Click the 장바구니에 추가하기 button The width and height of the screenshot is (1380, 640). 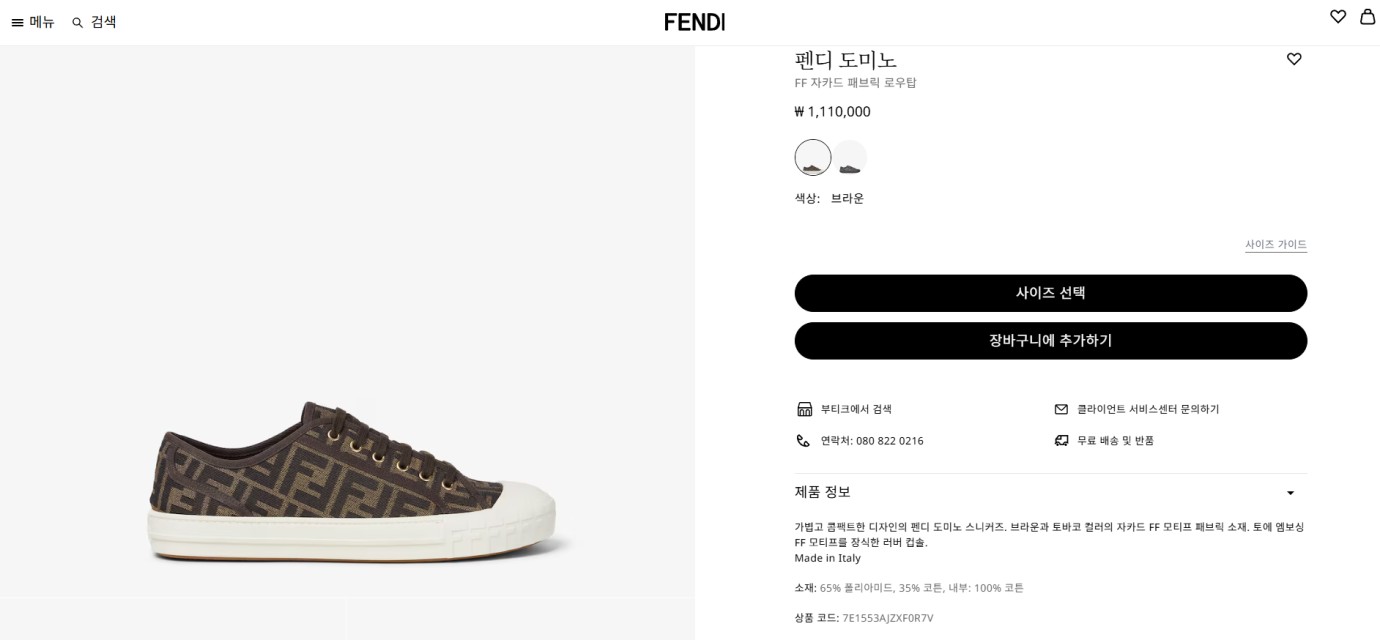(x=1050, y=341)
